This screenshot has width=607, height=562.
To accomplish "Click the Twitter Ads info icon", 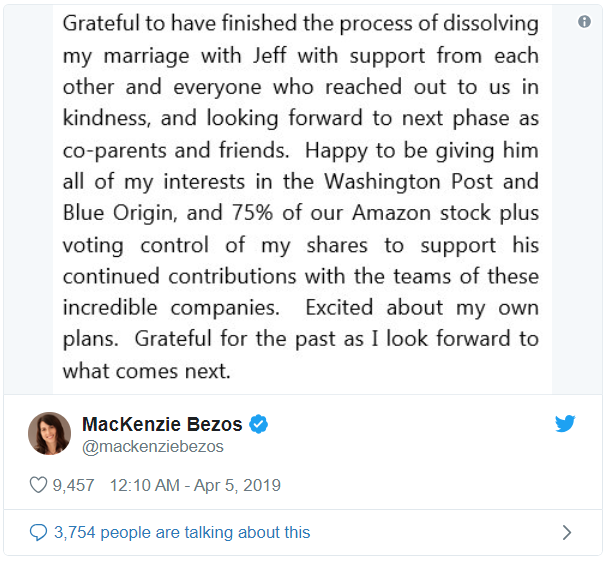I will [x=584, y=22].
